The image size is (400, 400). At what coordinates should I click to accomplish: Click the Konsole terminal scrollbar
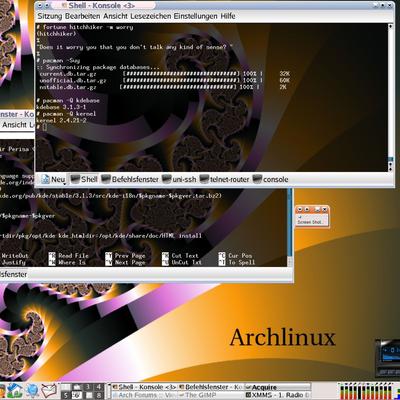pos(391,97)
